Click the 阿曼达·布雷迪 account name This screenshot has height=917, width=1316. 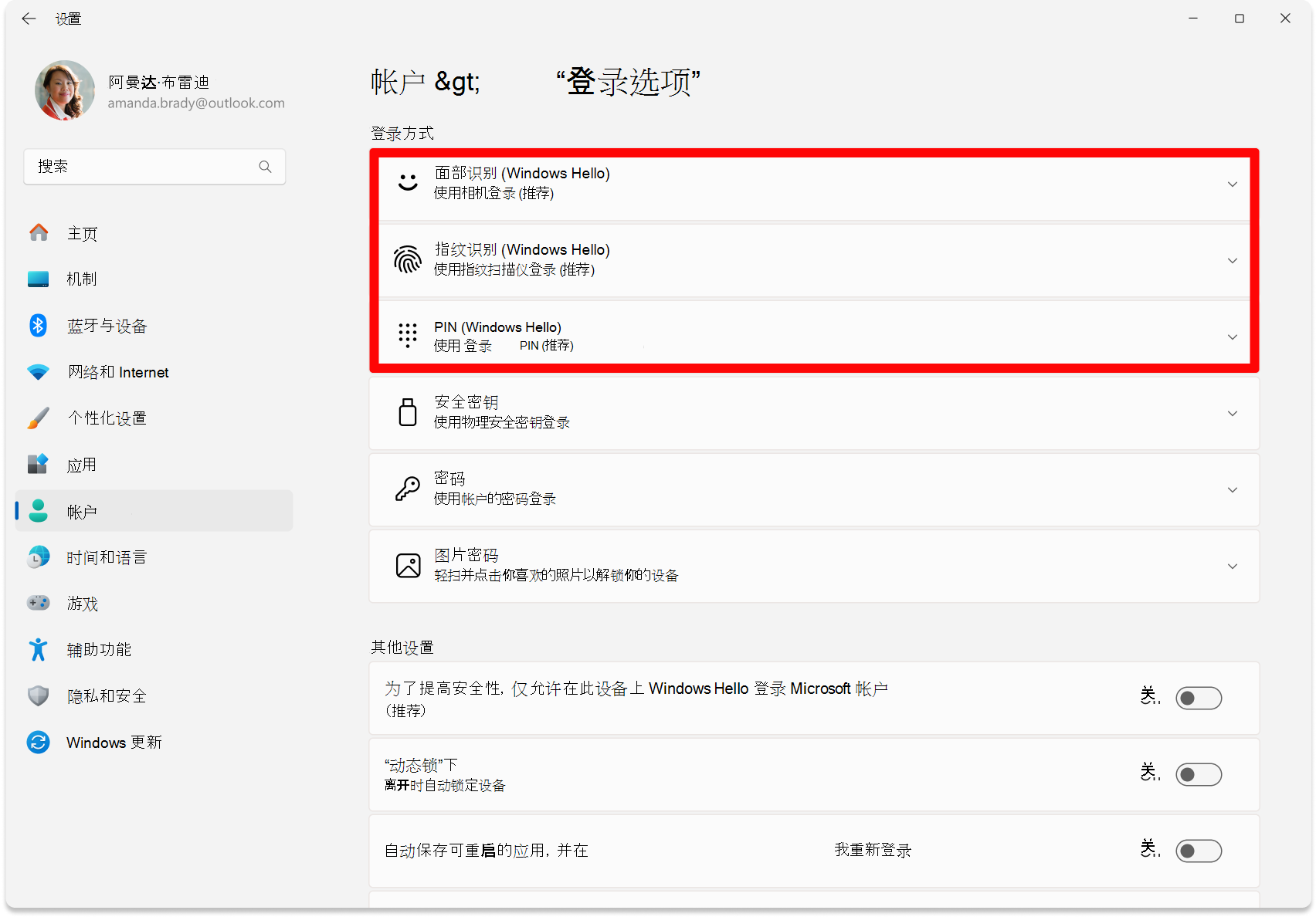[x=159, y=82]
